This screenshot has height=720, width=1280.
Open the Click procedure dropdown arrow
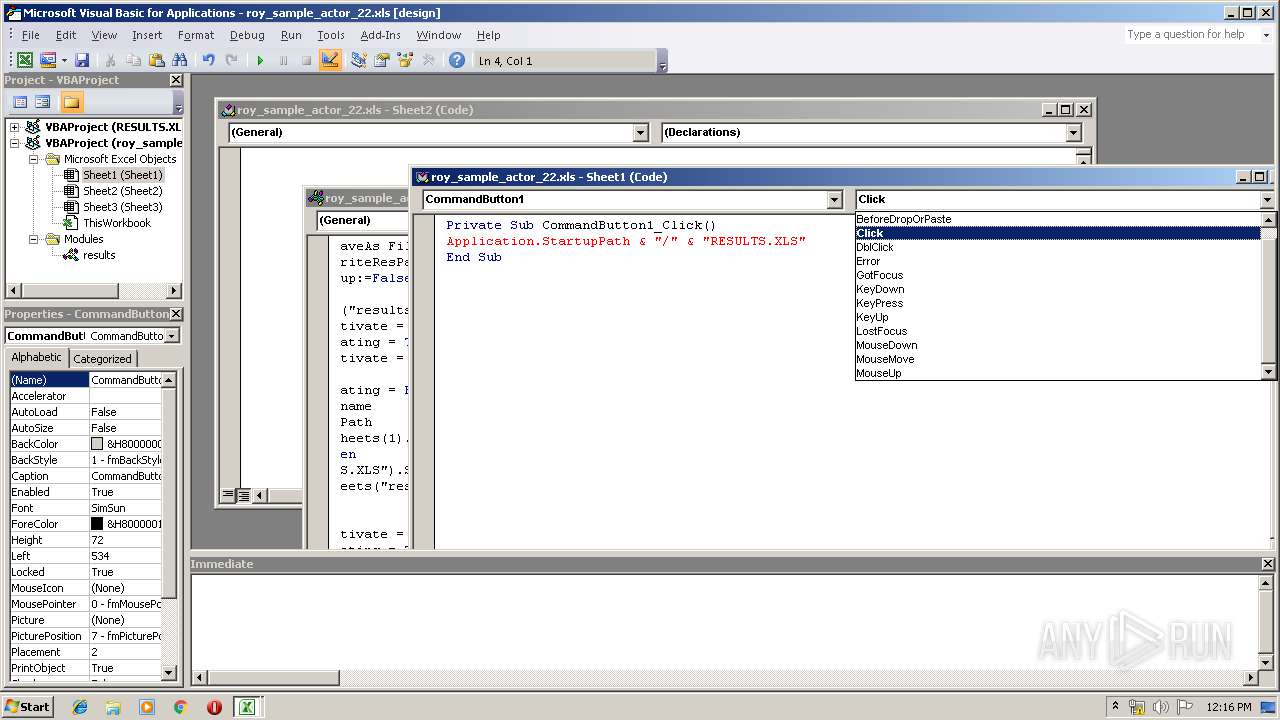pos(1267,200)
